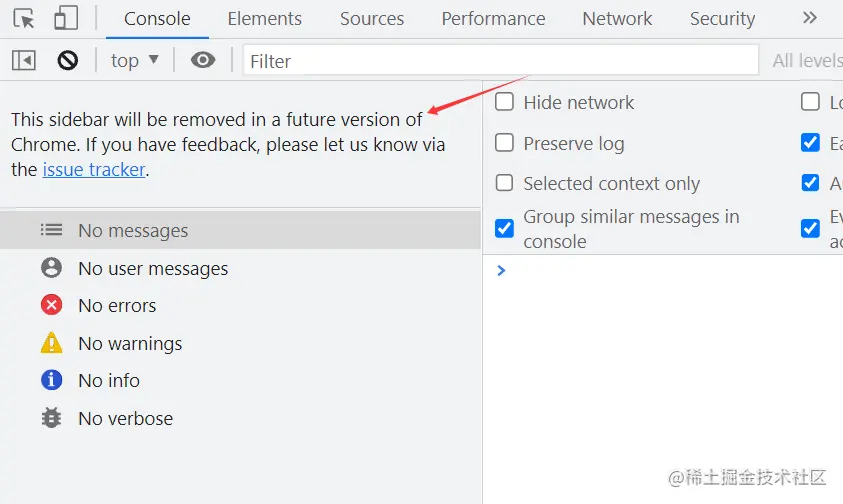Hide the console sidebar panel icon
Image resolution: width=843 pixels, height=504 pixels.
pyautogui.click(x=24, y=60)
